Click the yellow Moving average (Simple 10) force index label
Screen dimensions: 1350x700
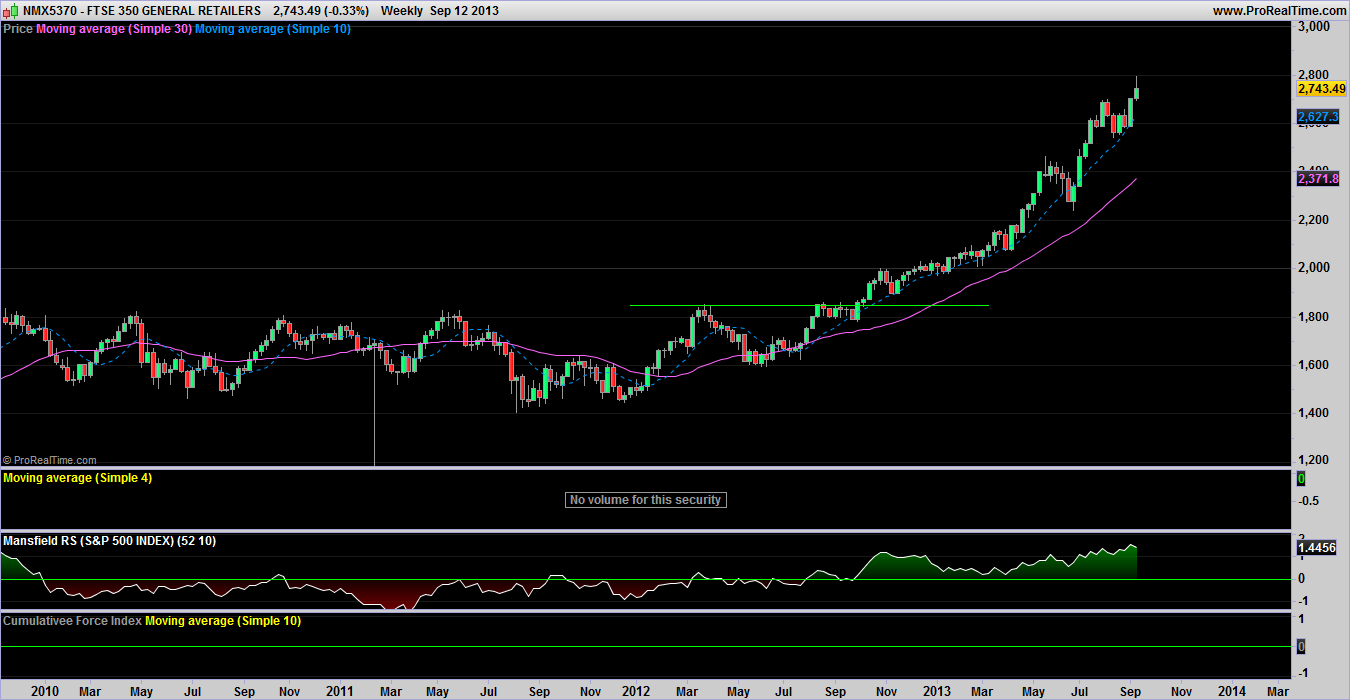[x=223, y=621]
